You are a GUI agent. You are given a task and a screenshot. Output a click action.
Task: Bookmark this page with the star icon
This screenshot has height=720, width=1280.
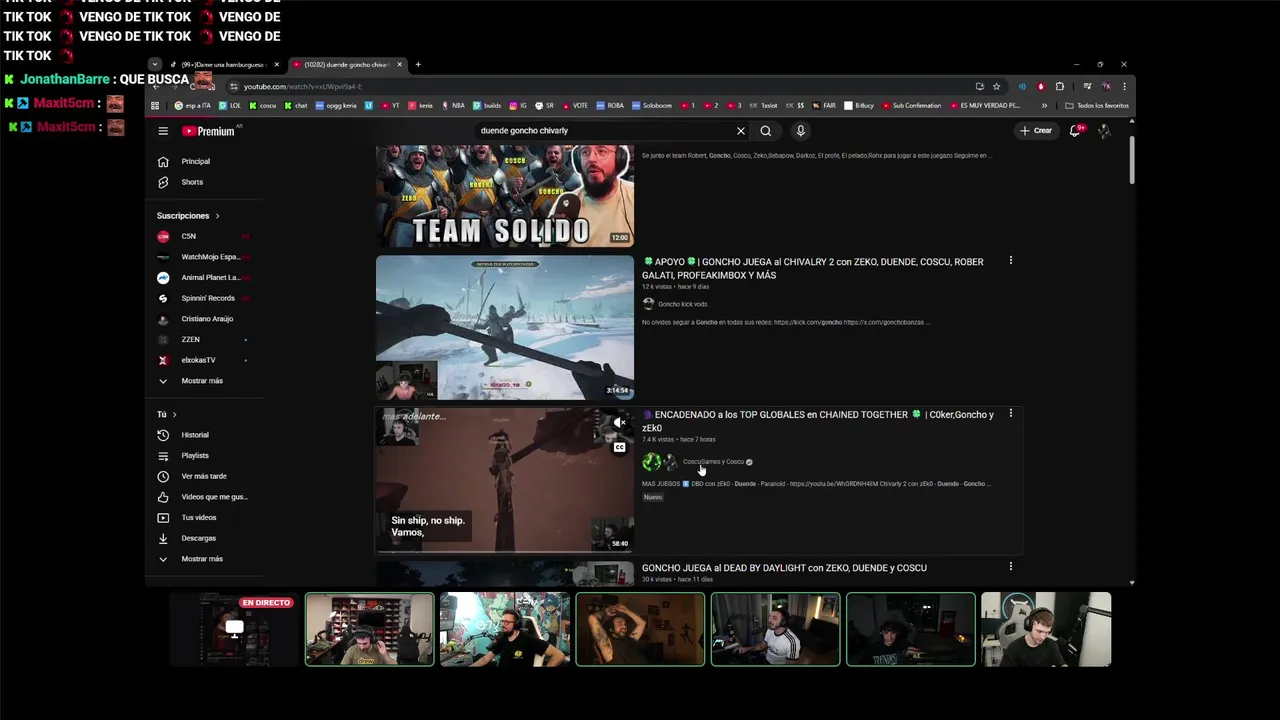pos(996,87)
